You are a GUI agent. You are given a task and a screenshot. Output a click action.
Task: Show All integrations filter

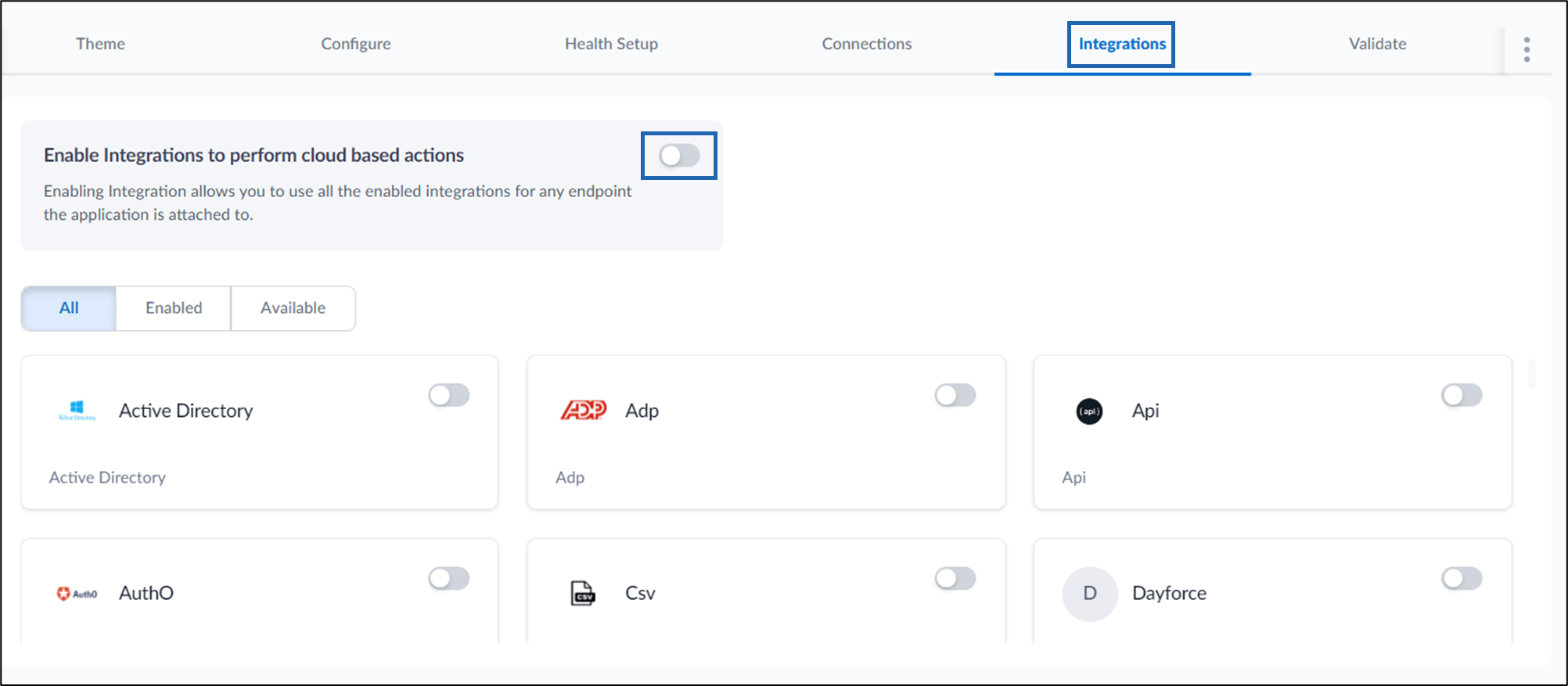coord(69,308)
